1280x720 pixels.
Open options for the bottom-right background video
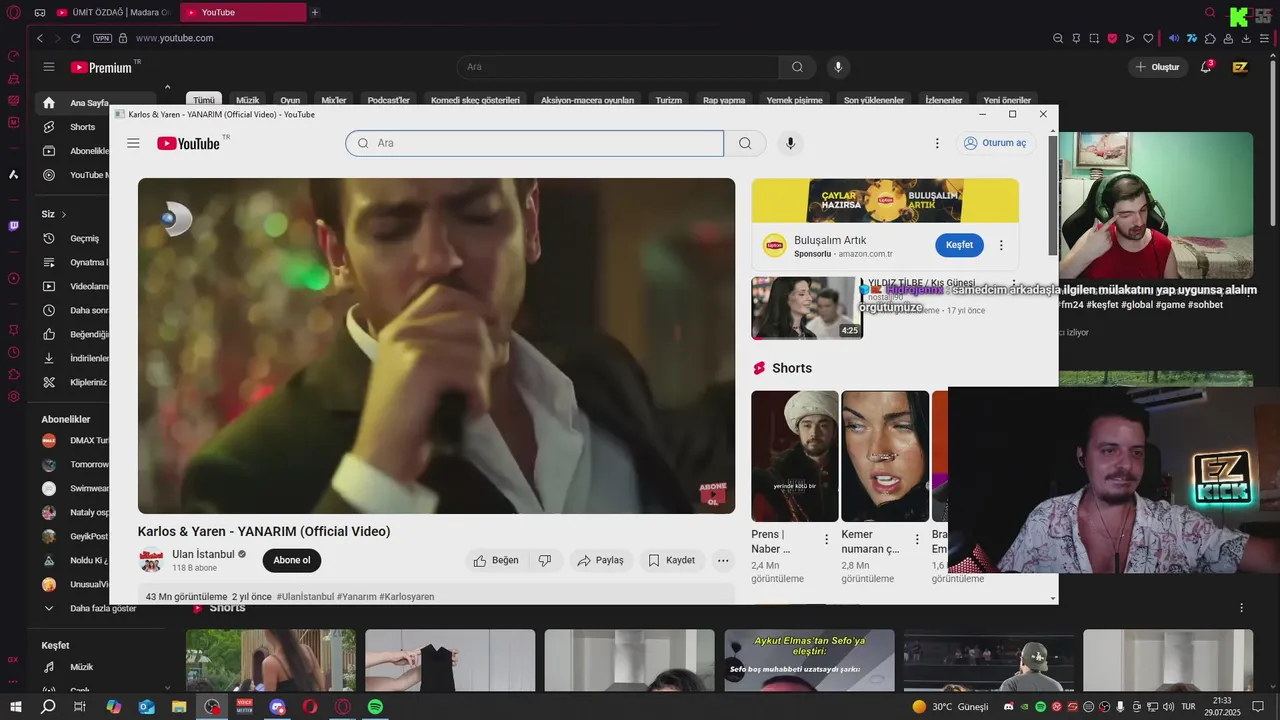[1241, 608]
